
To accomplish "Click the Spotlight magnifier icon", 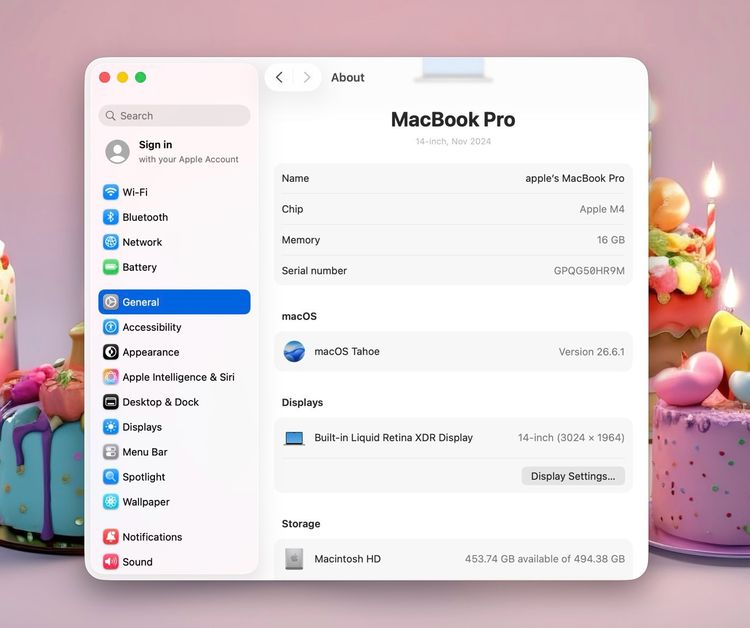I will click(x=111, y=476).
